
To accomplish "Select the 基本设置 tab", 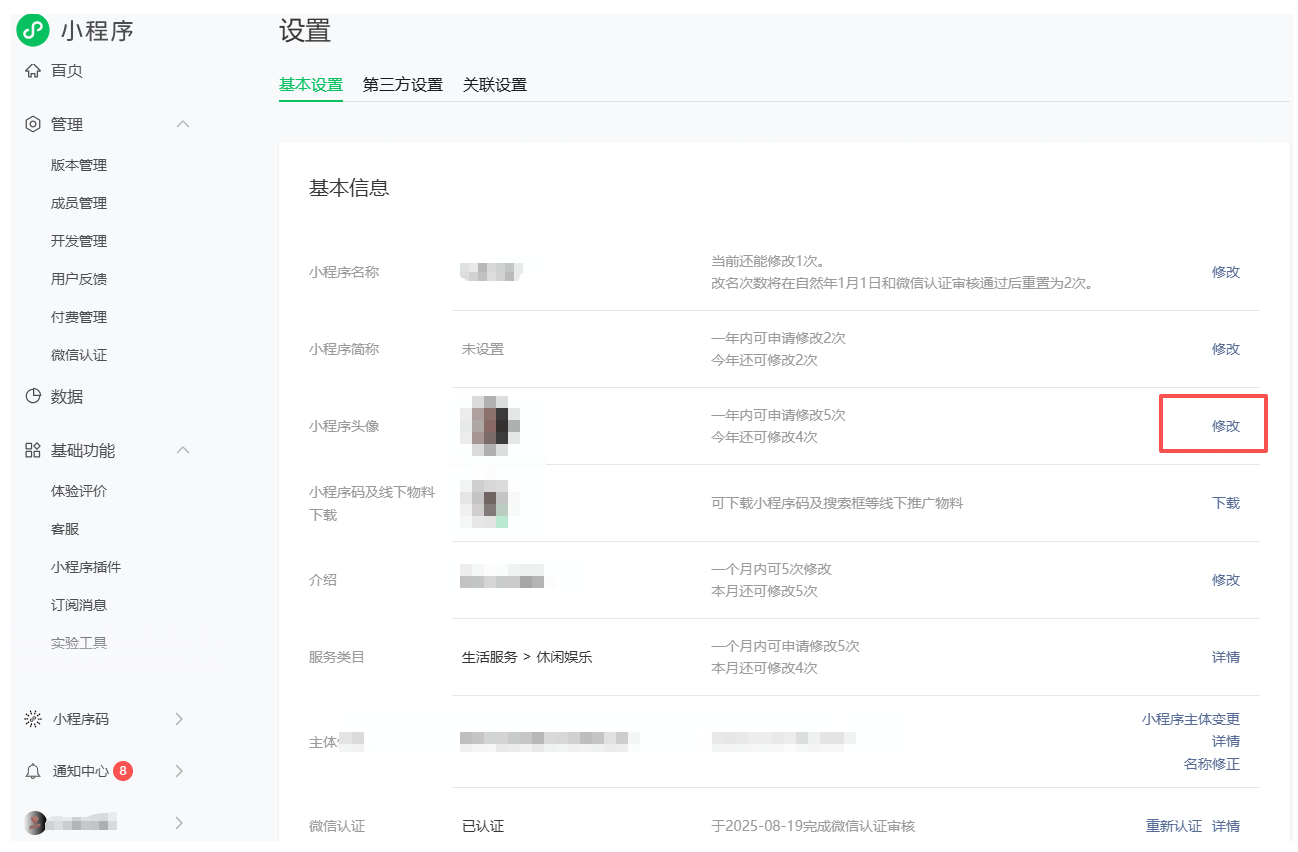I will (x=310, y=84).
